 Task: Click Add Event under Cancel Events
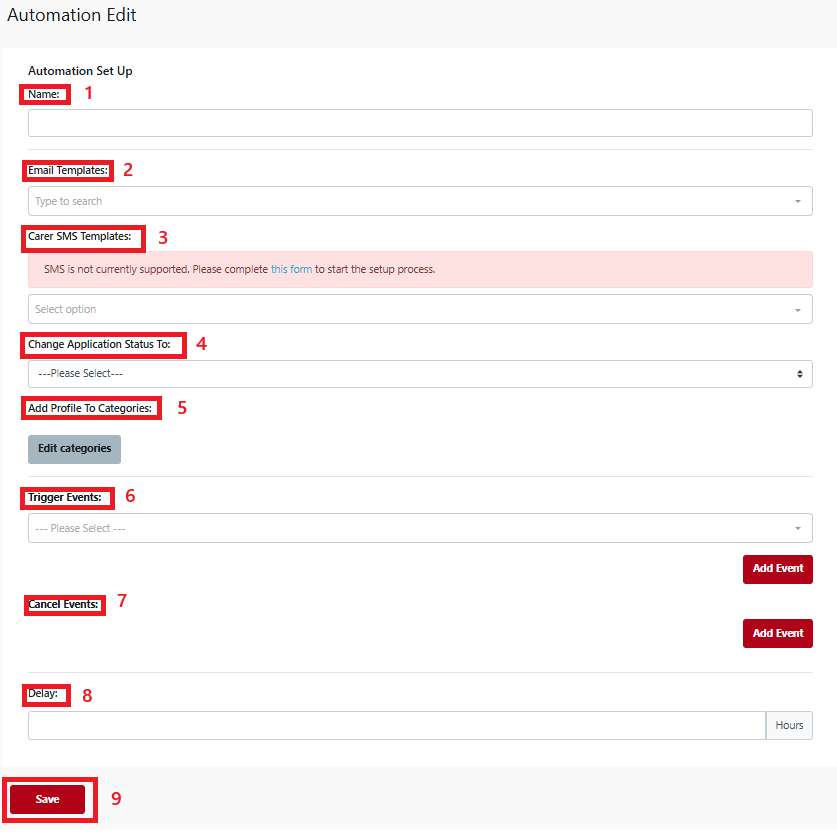[x=777, y=633]
